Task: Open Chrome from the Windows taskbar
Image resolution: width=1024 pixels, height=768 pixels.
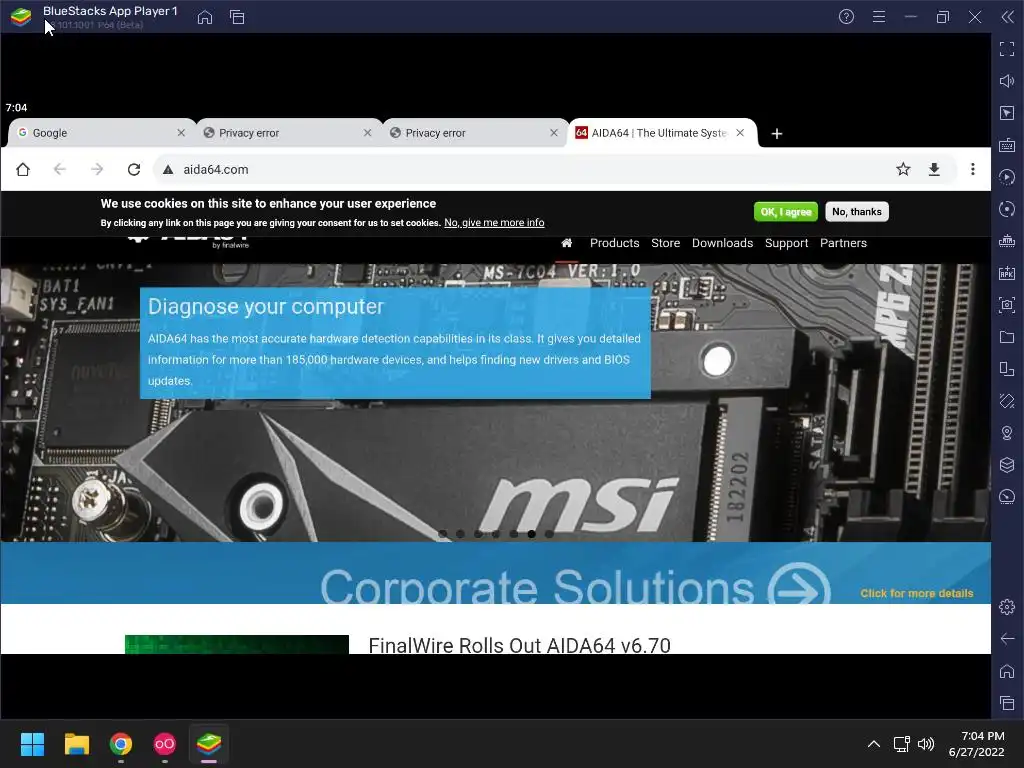Action: pyautogui.click(x=121, y=744)
